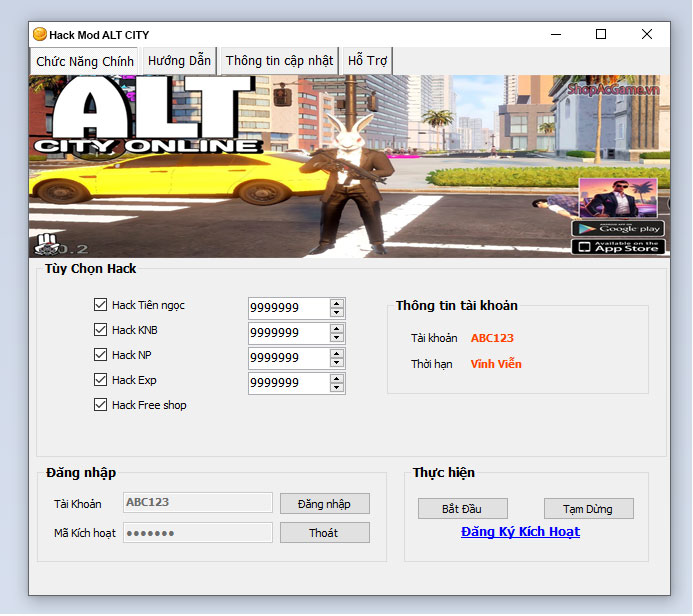Open the Hướng Dẫn tab

(x=179, y=61)
